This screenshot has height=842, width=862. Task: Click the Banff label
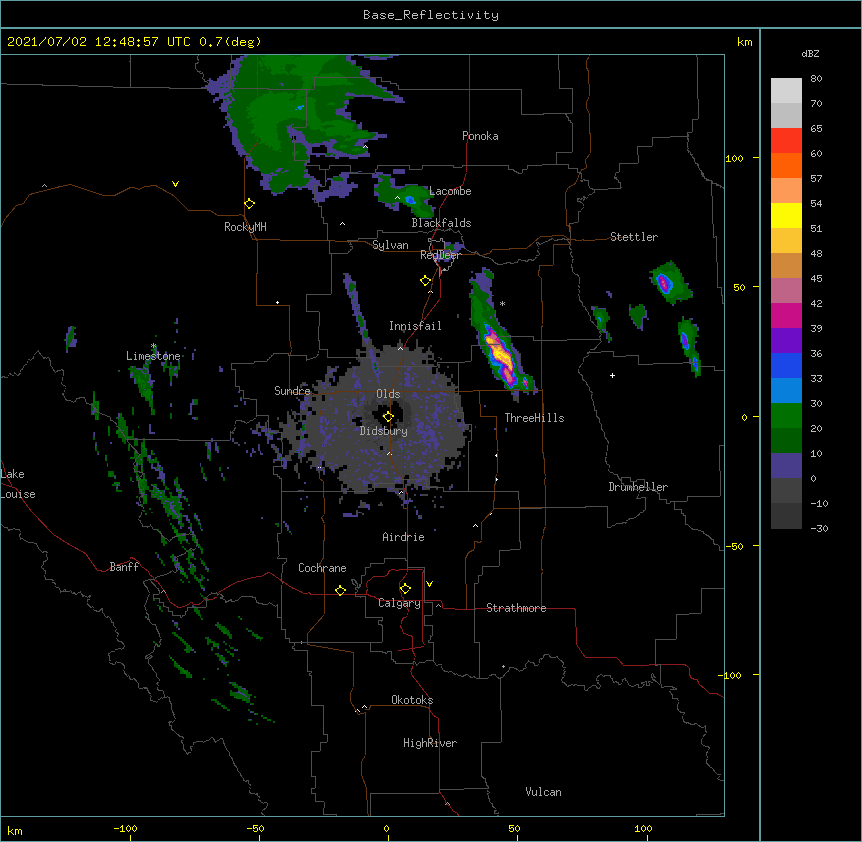124,567
